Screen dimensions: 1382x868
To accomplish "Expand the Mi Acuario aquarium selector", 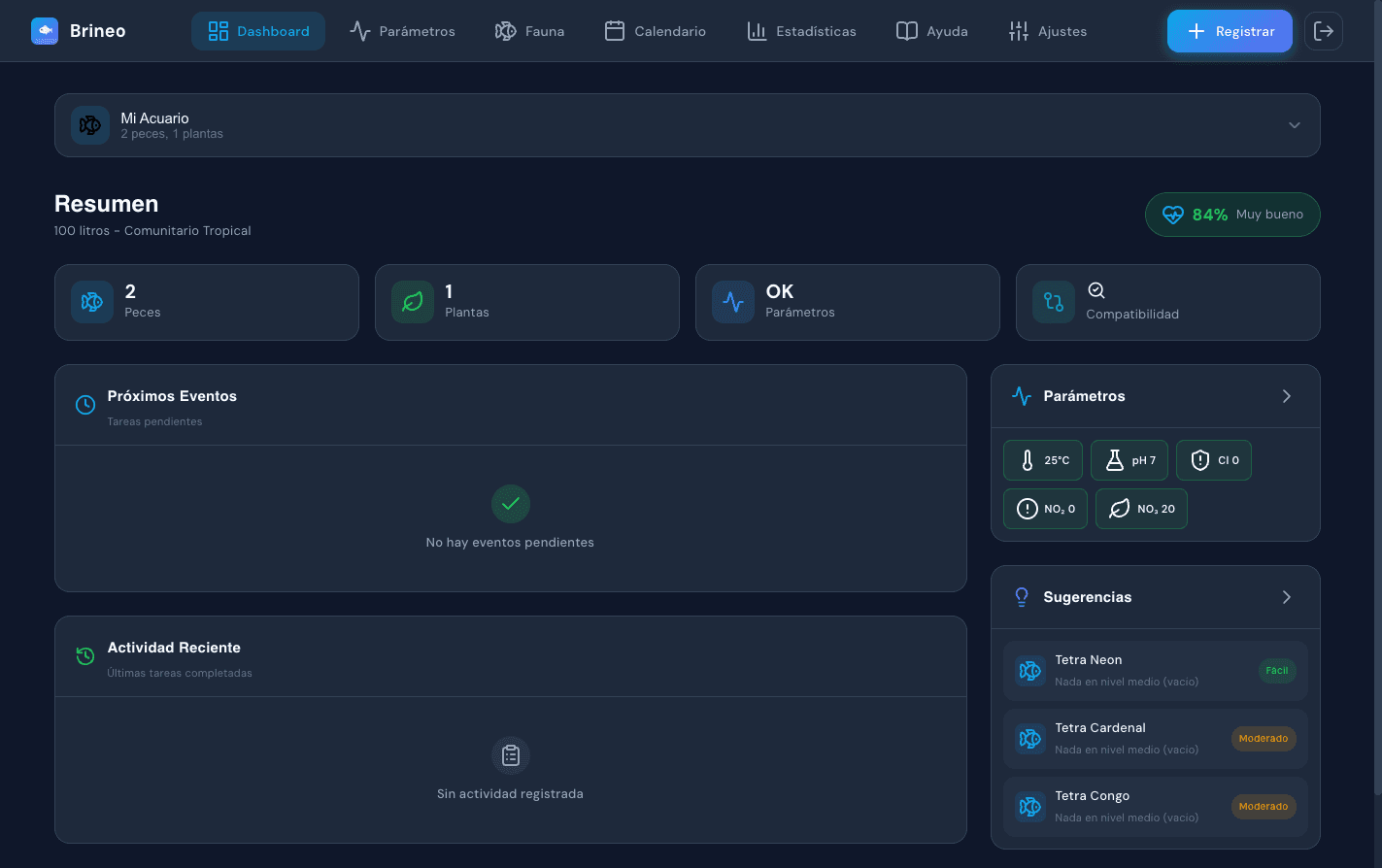I will (688, 125).
